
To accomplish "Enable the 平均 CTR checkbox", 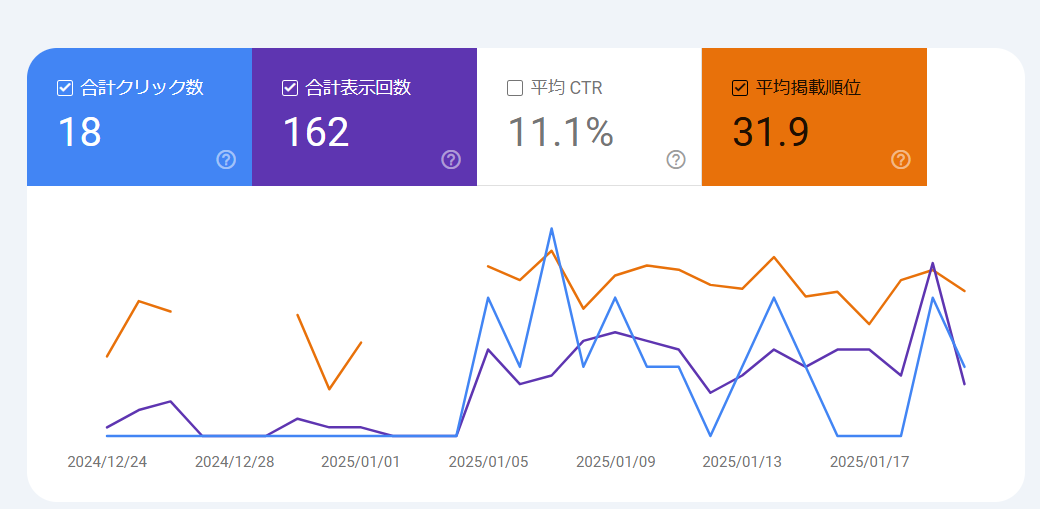I will (x=515, y=88).
